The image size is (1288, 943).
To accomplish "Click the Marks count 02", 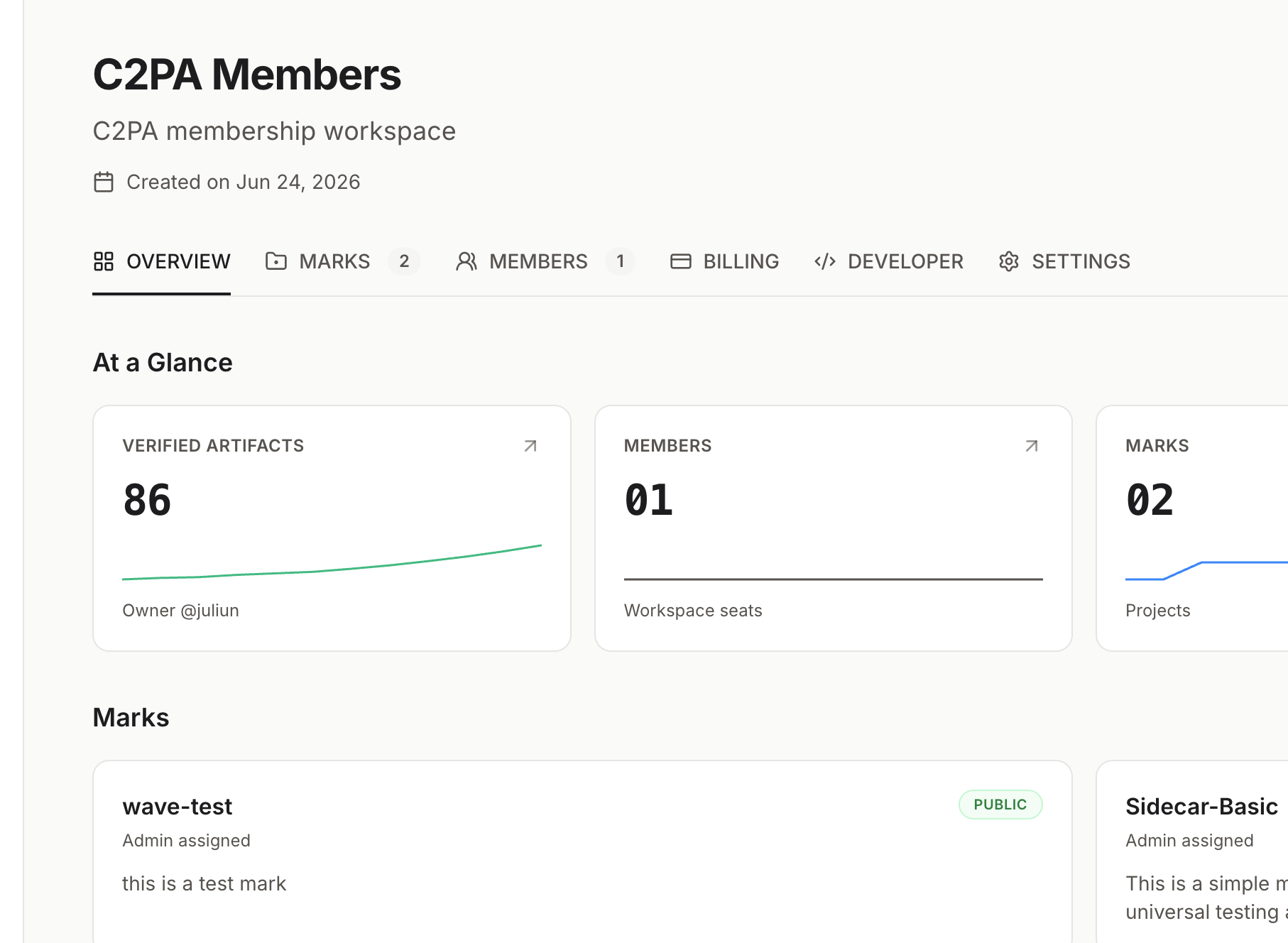I will pyautogui.click(x=1150, y=500).
